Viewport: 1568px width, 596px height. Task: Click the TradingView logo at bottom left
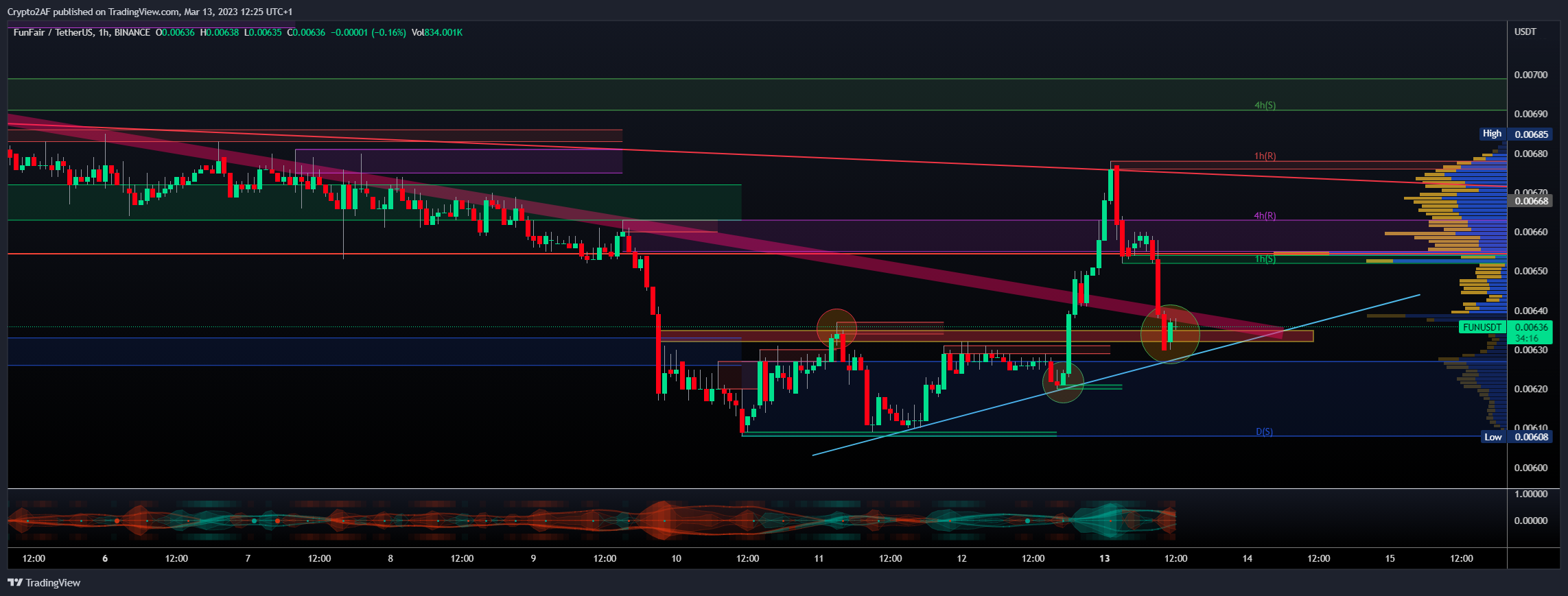coord(44,582)
